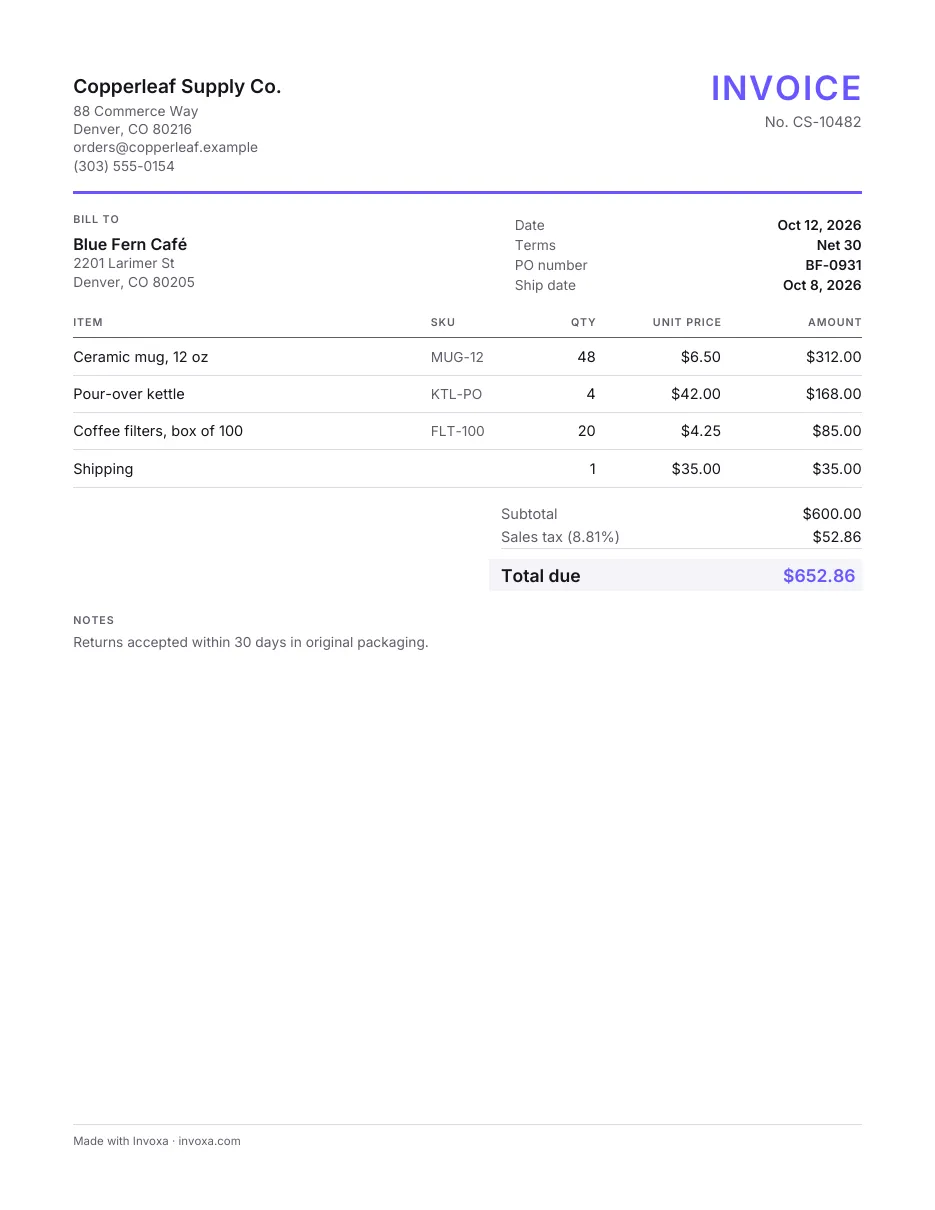Select the $85.00 amount
This screenshot has width=935, height=1210.
tap(837, 431)
